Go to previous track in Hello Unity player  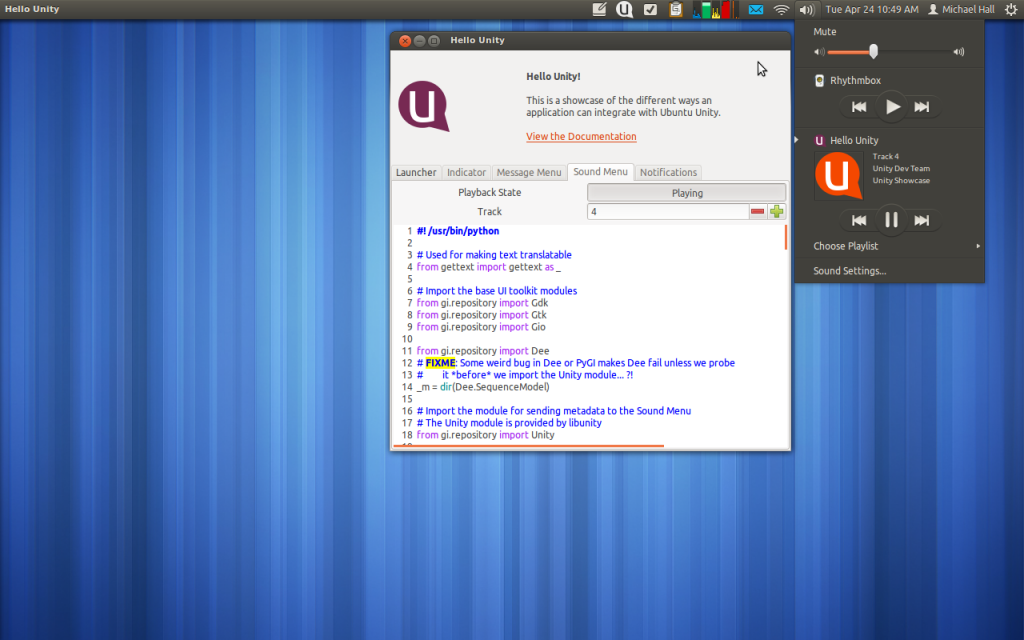(x=859, y=221)
